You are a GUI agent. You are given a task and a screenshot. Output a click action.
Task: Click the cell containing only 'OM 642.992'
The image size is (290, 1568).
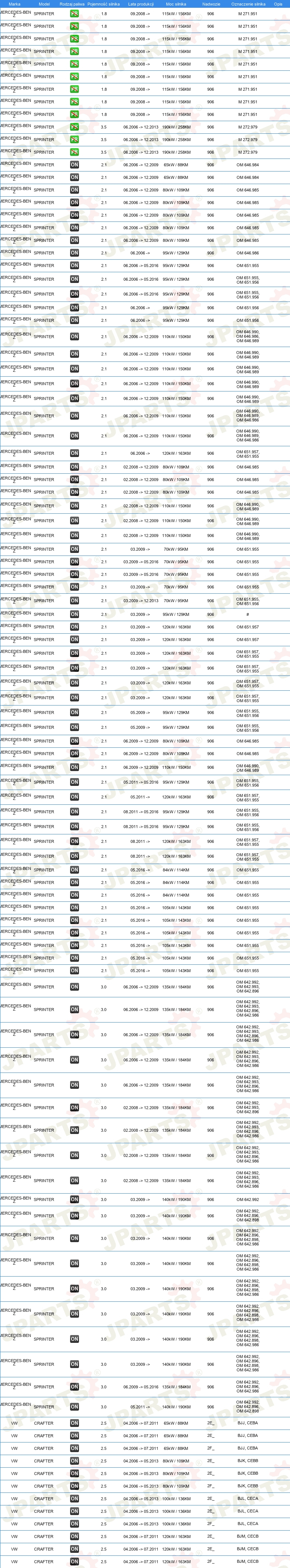pyautogui.click(x=247, y=1200)
